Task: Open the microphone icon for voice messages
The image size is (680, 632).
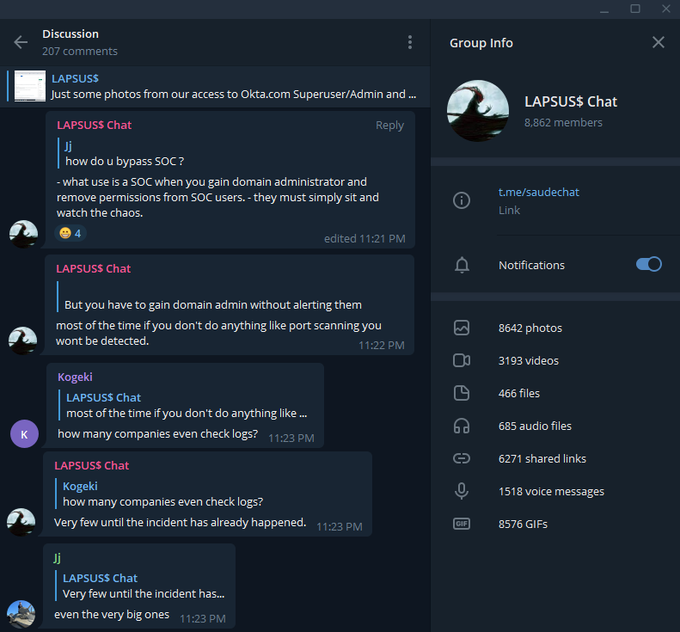Action: [x=461, y=491]
